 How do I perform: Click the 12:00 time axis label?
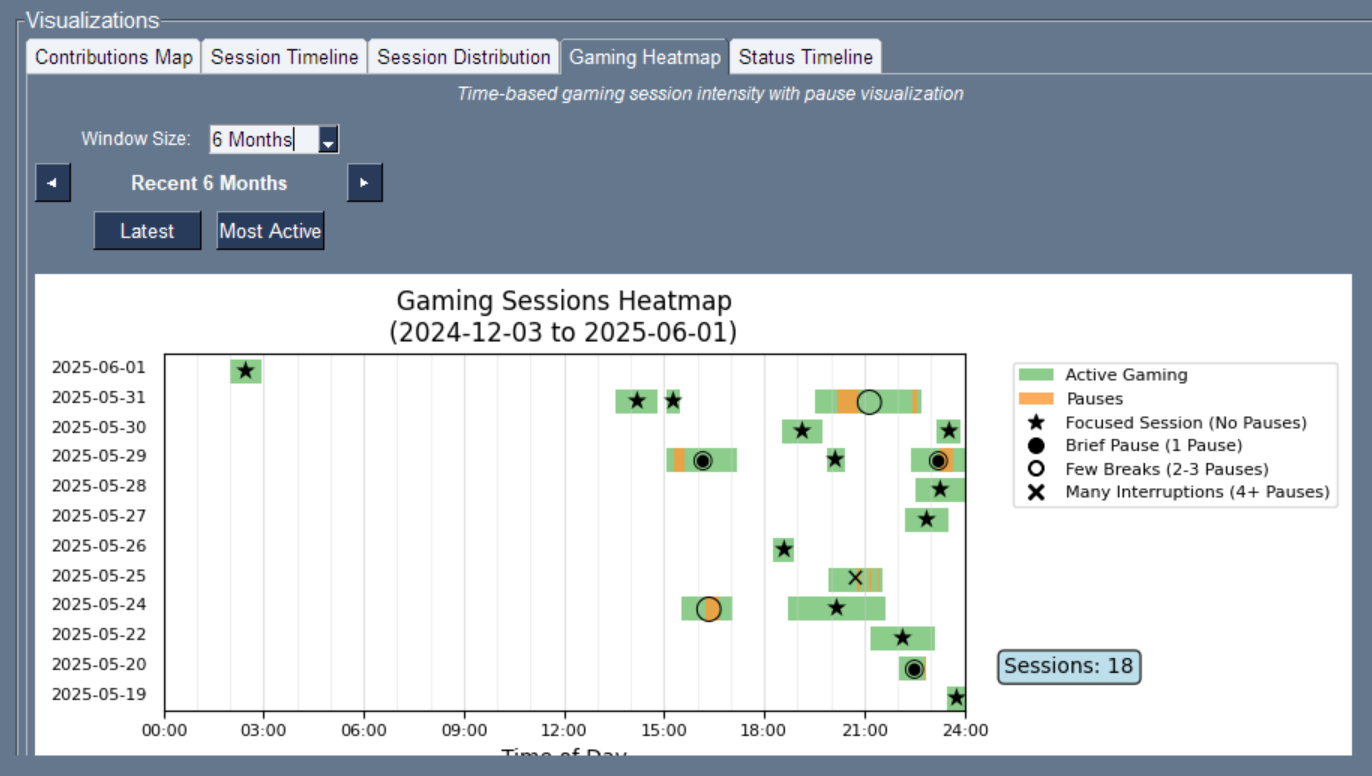pyautogui.click(x=564, y=730)
